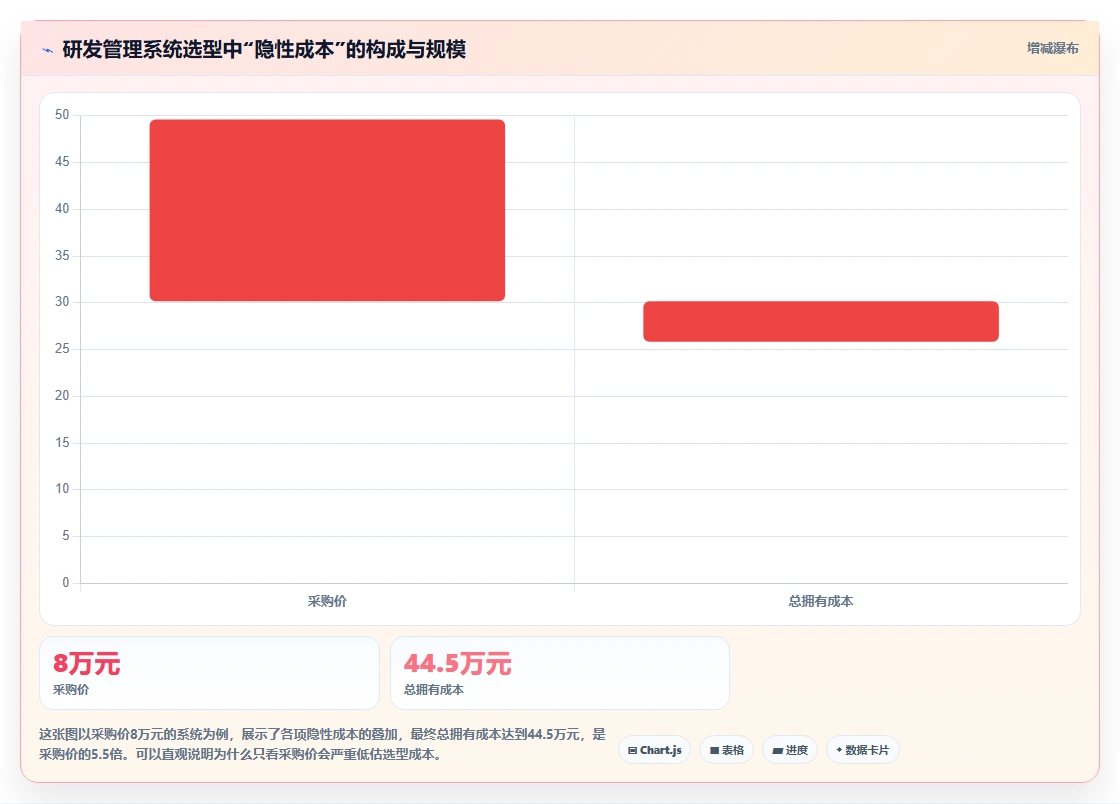Click the Chart.js tag chip

pos(654,750)
